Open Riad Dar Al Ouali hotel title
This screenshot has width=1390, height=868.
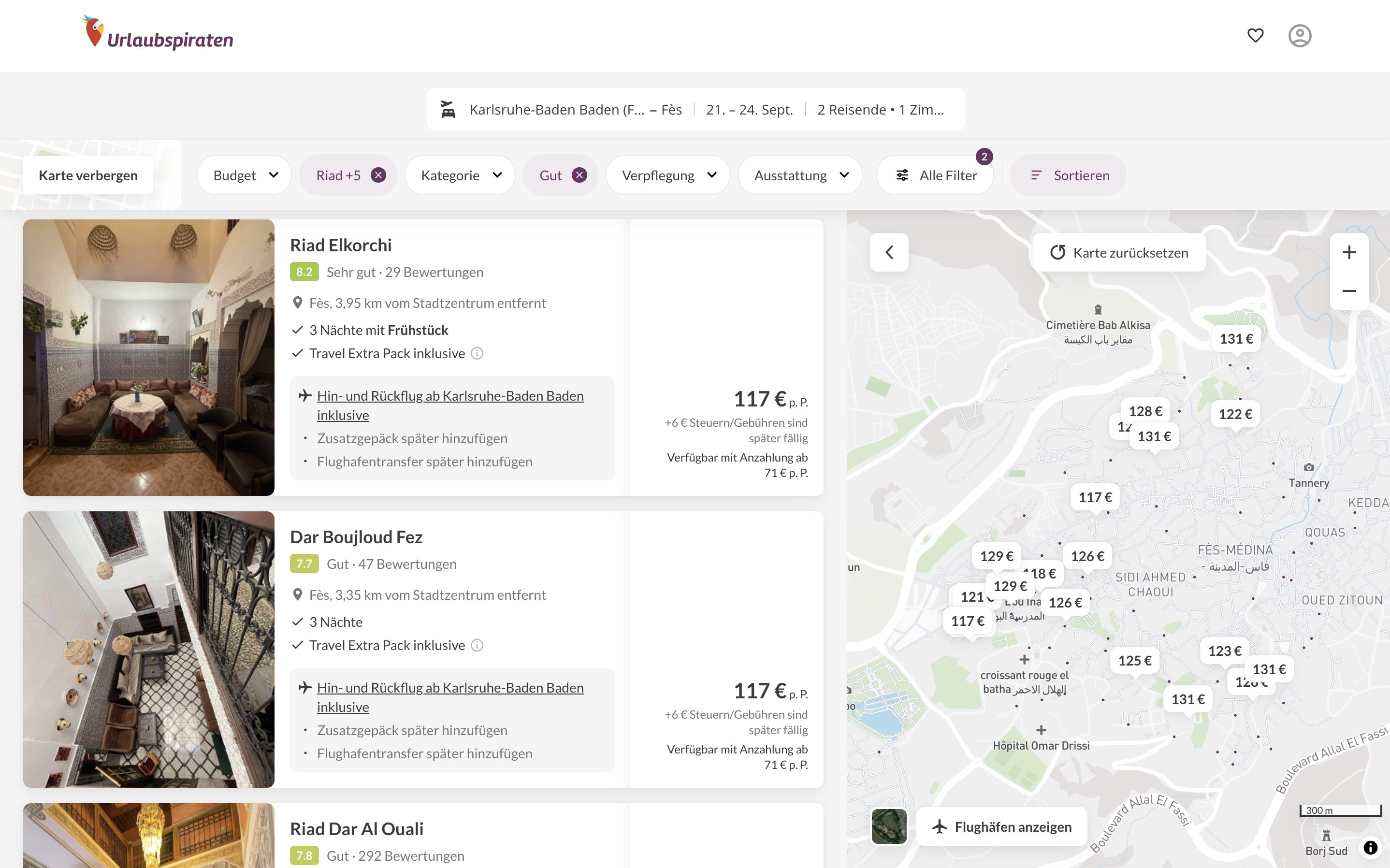coord(357,829)
